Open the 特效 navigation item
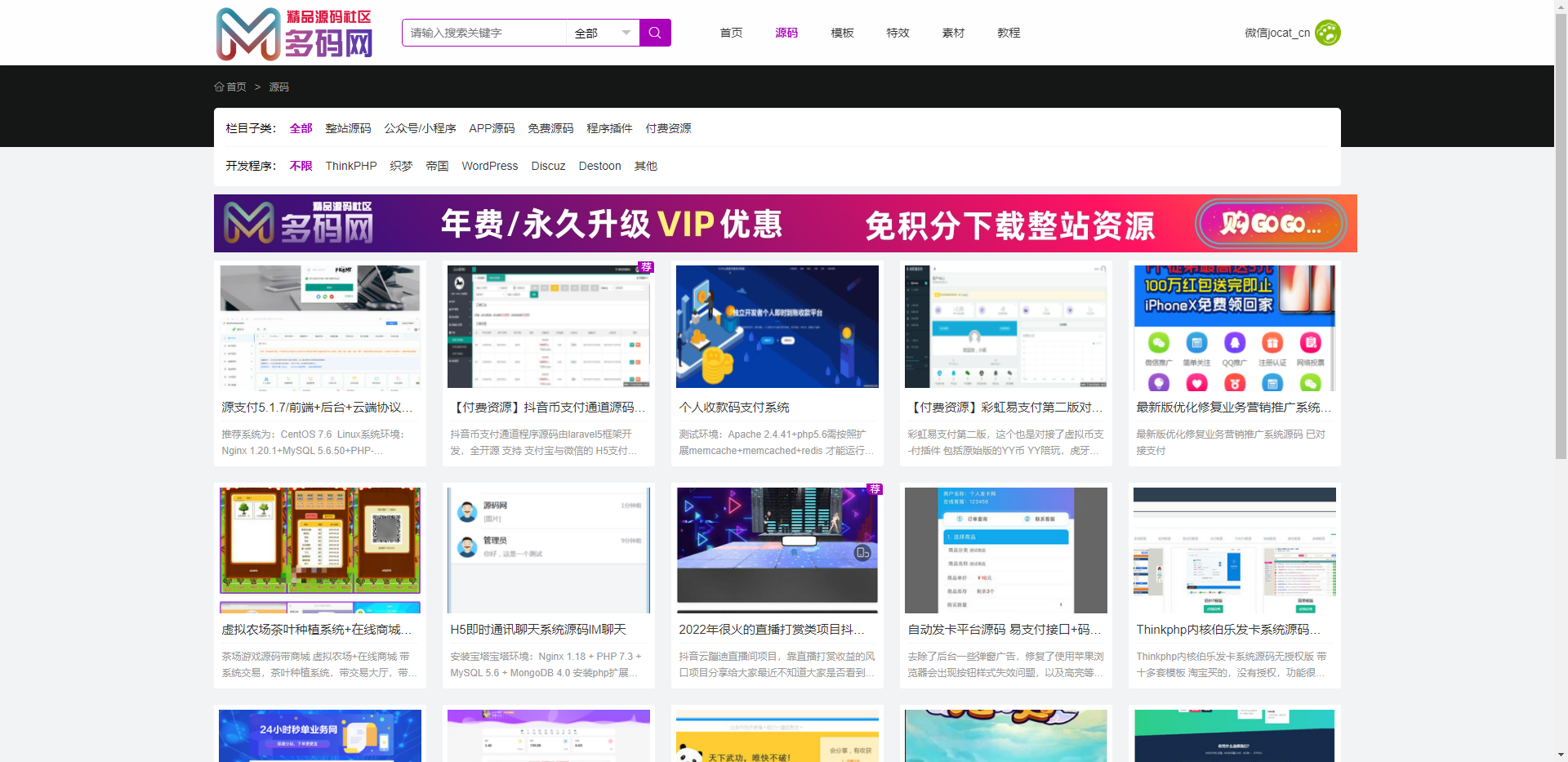The height and width of the screenshot is (762, 1568). tap(898, 33)
